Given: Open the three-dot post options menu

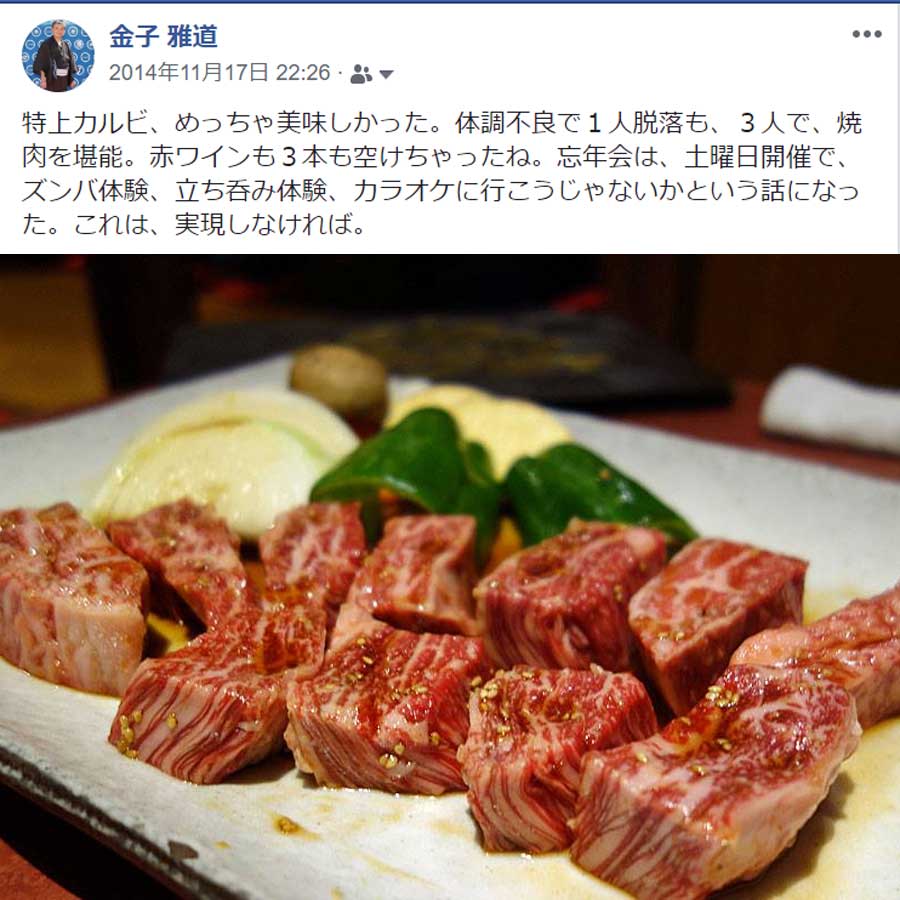Looking at the screenshot, I should click(x=867, y=34).
